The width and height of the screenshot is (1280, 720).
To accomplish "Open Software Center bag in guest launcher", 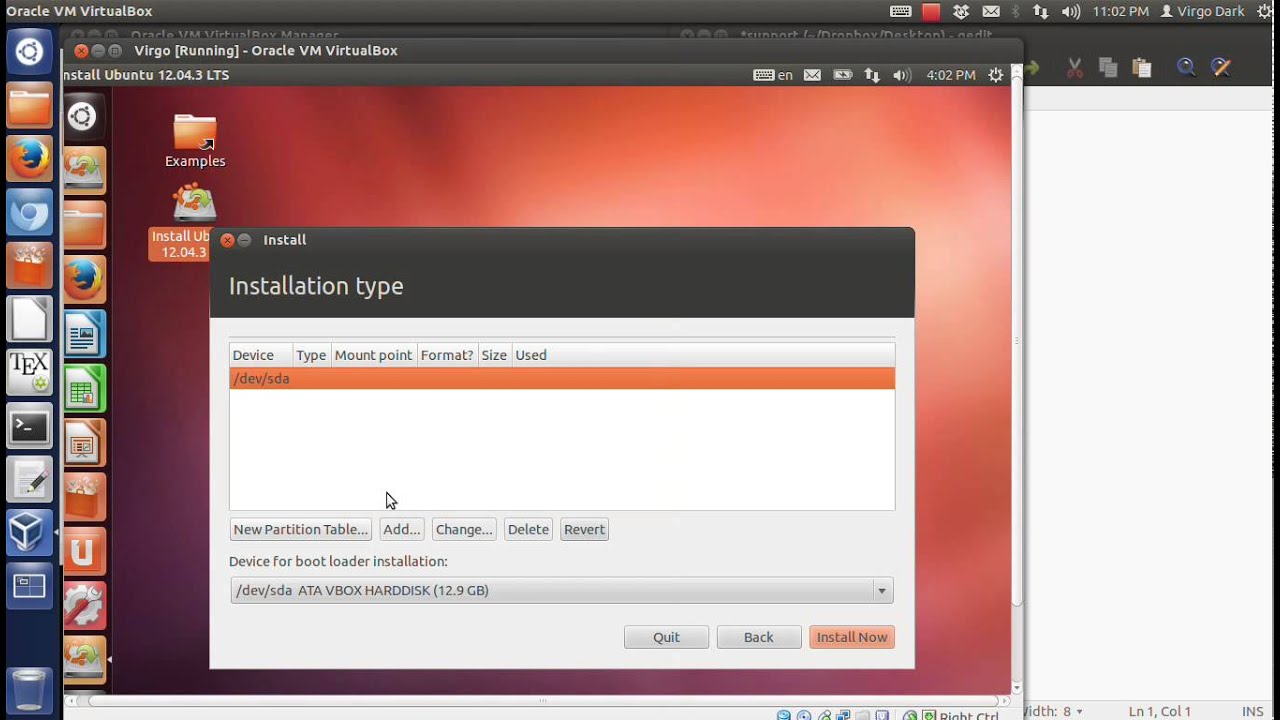I will (x=84, y=497).
